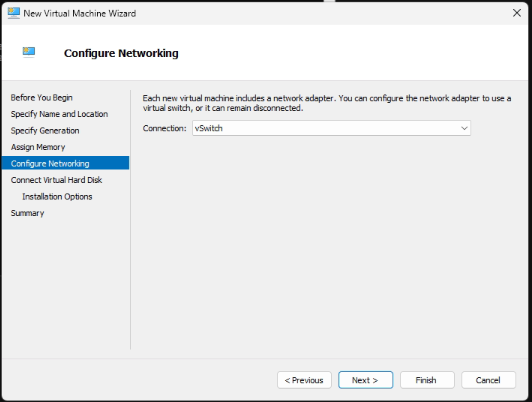Click the Connection label text
Screen dimensions: 532x402
coord(165,128)
